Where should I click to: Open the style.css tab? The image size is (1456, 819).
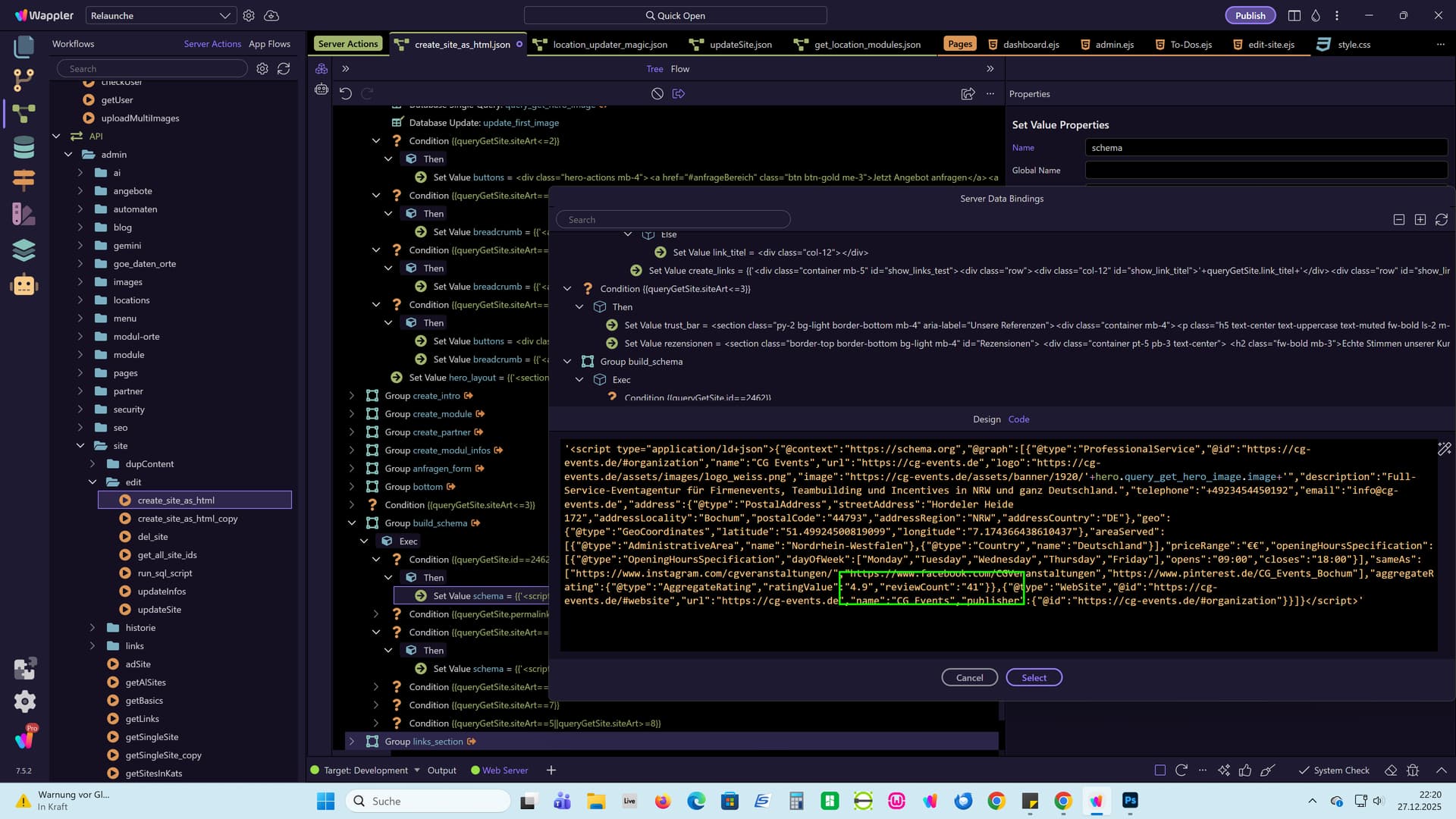(1354, 45)
